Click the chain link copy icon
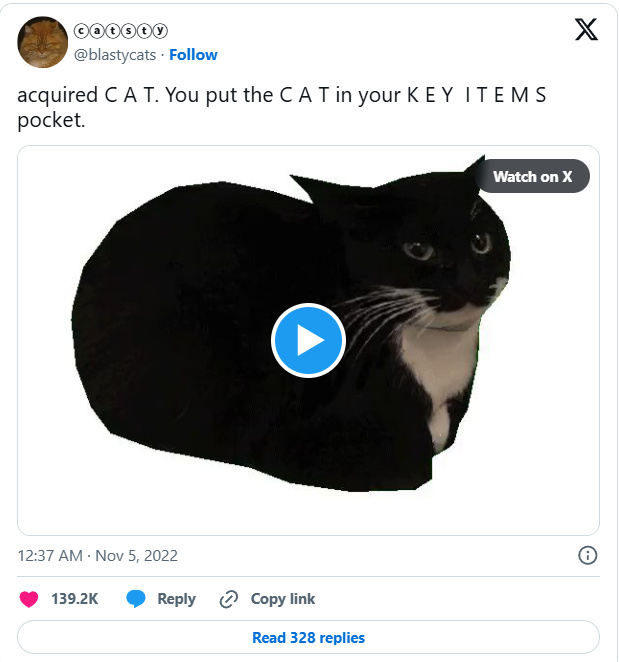 coord(229,599)
